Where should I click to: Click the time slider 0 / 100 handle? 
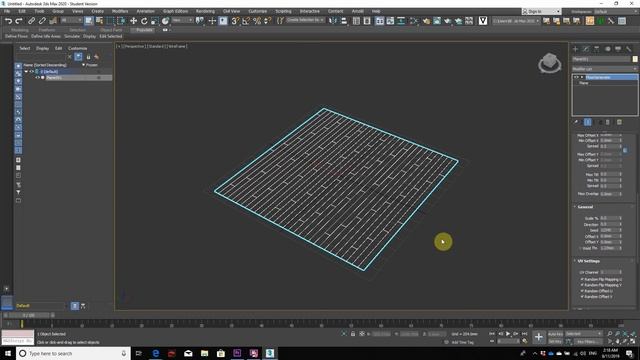[29, 315]
